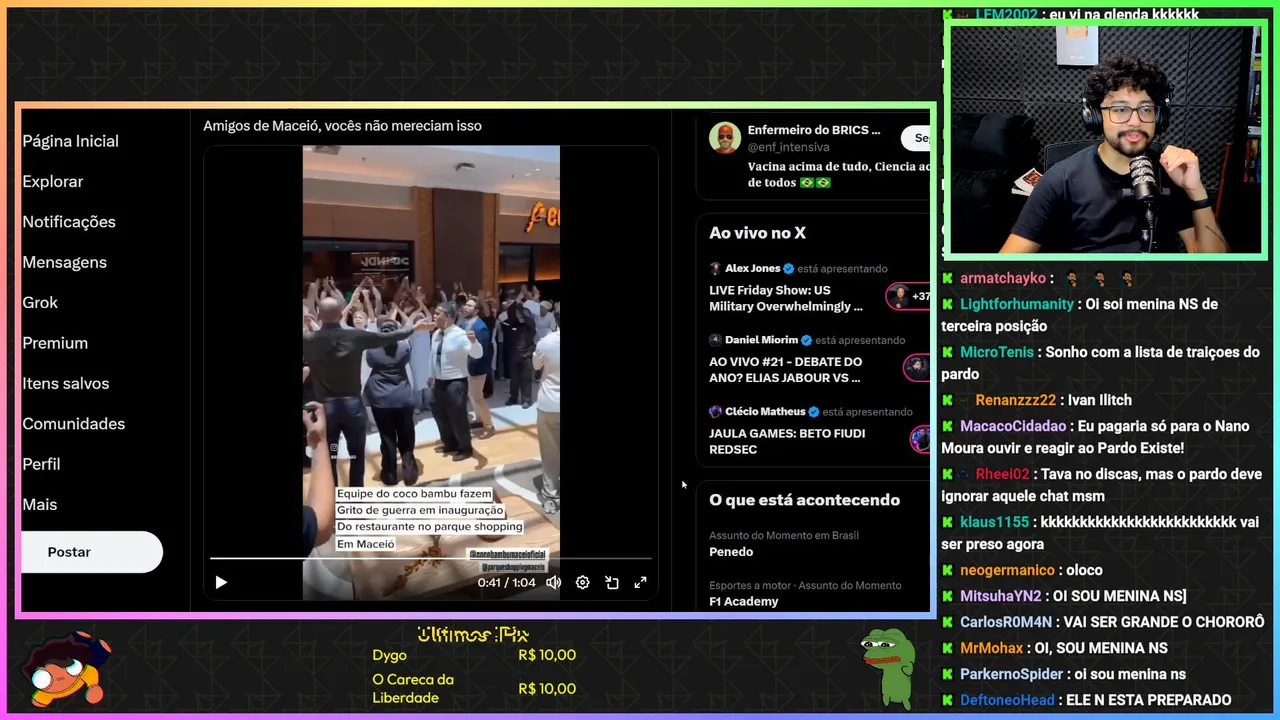The width and height of the screenshot is (1280, 720).
Task: Open Grok from sidebar
Action: 40,302
